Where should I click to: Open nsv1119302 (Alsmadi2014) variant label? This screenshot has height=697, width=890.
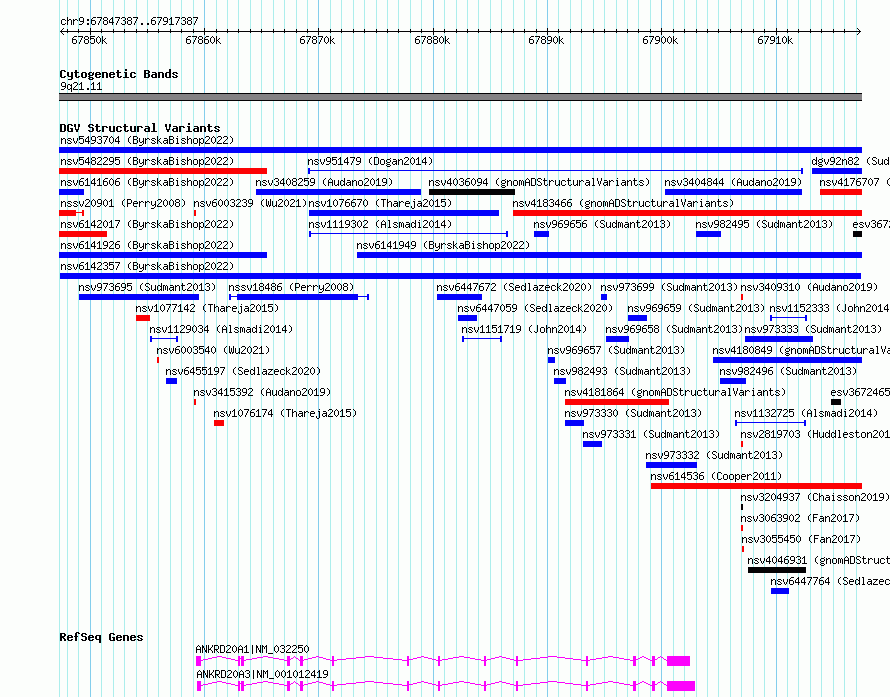pyautogui.click(x=380, y=224)
